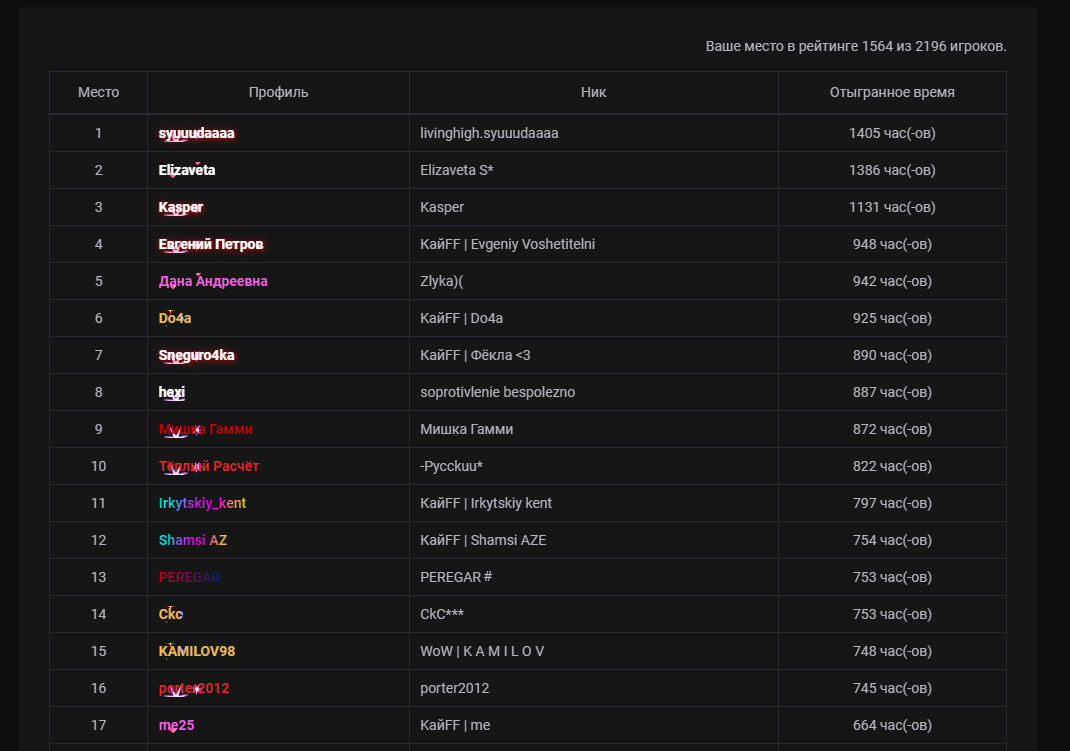Screen dimensions: 1070x751
Task: Click the red Мишка Гамми profile link
Action: pos(205,429)
